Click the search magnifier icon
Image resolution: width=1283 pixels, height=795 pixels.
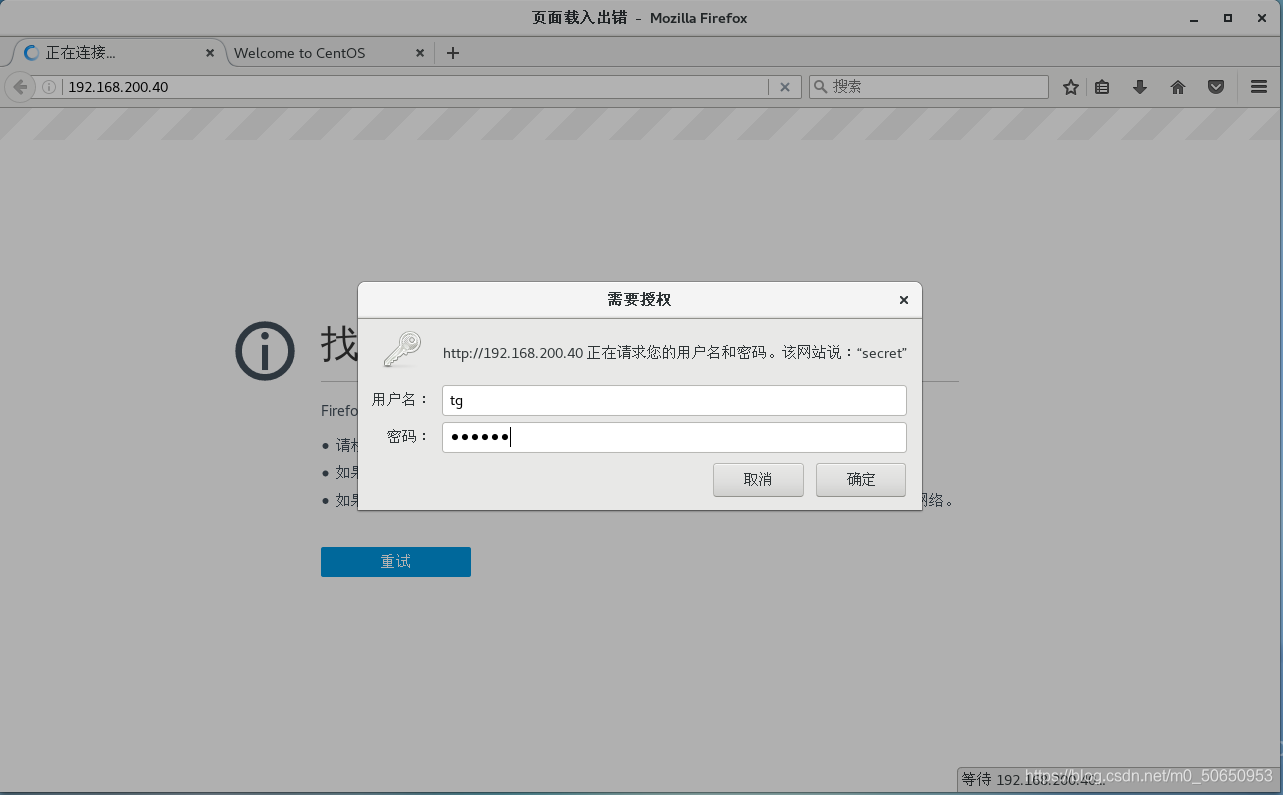tap(821, 87)
